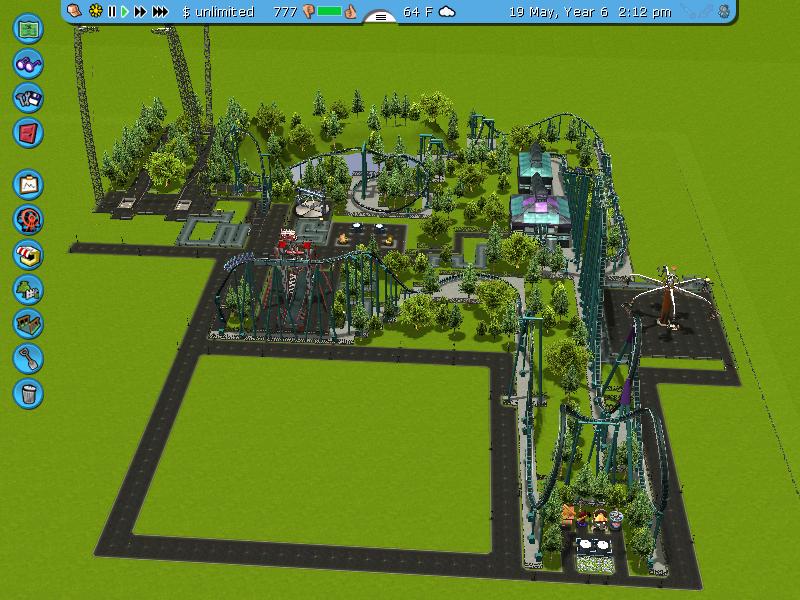Click the cloud weather icon

[447, 11]
